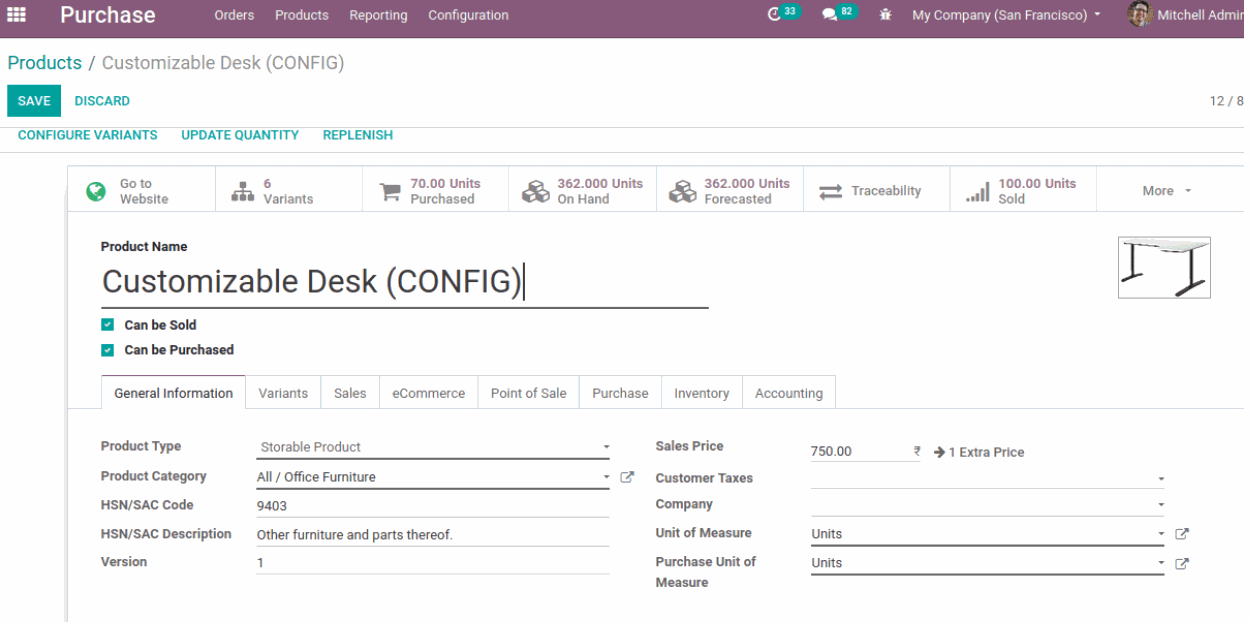Open the apps grid menu icon

pos(16,15)
